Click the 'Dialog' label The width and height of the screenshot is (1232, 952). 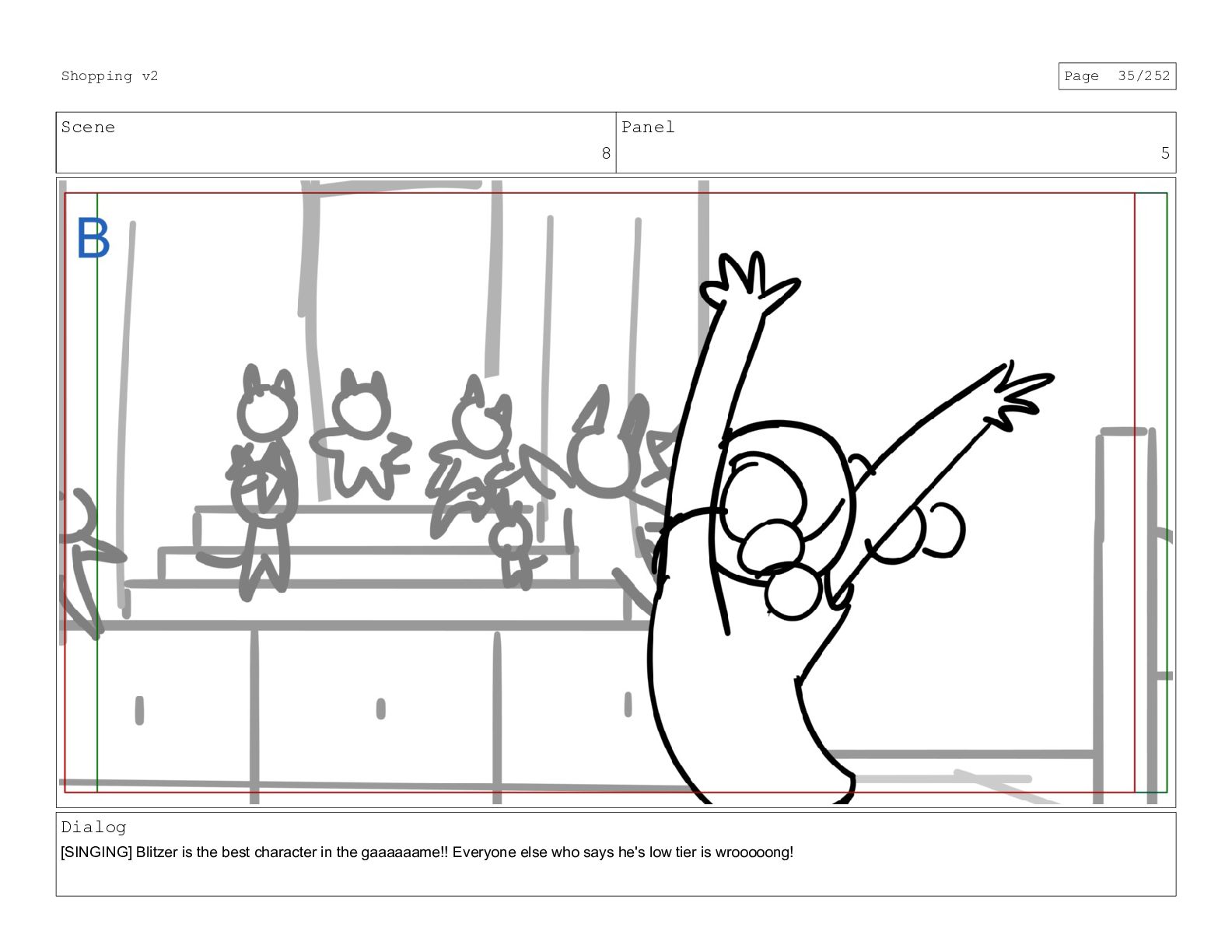click(x=93, y=828)
